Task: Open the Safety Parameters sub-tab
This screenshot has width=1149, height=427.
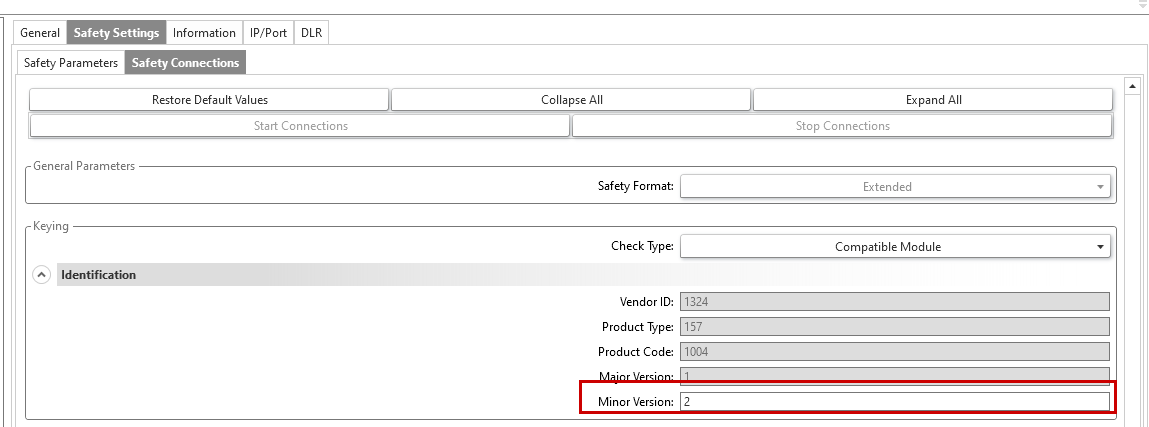Action: click(71, 63)
